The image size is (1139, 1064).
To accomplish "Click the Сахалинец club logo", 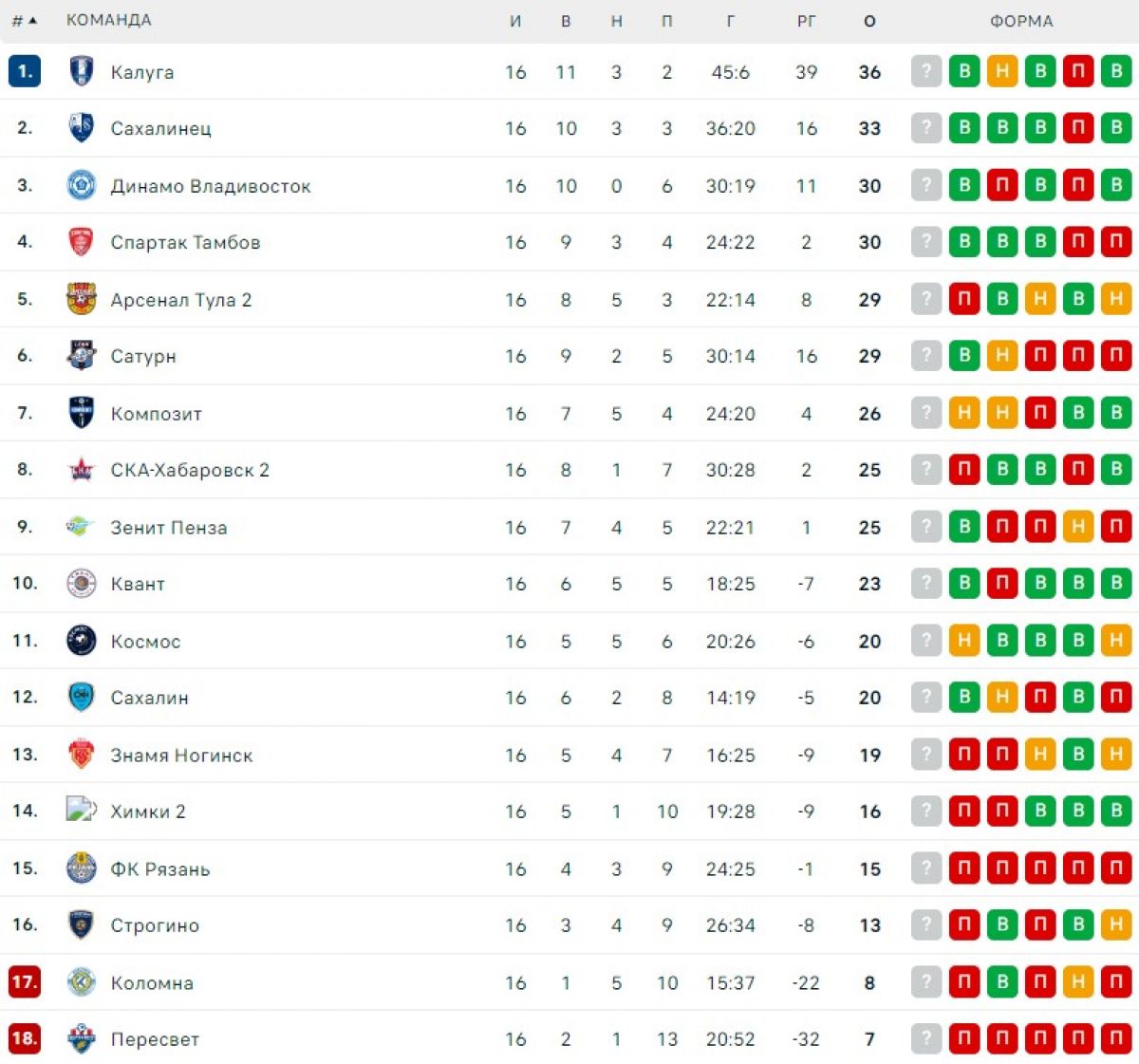I will click(x=82, y=128).
